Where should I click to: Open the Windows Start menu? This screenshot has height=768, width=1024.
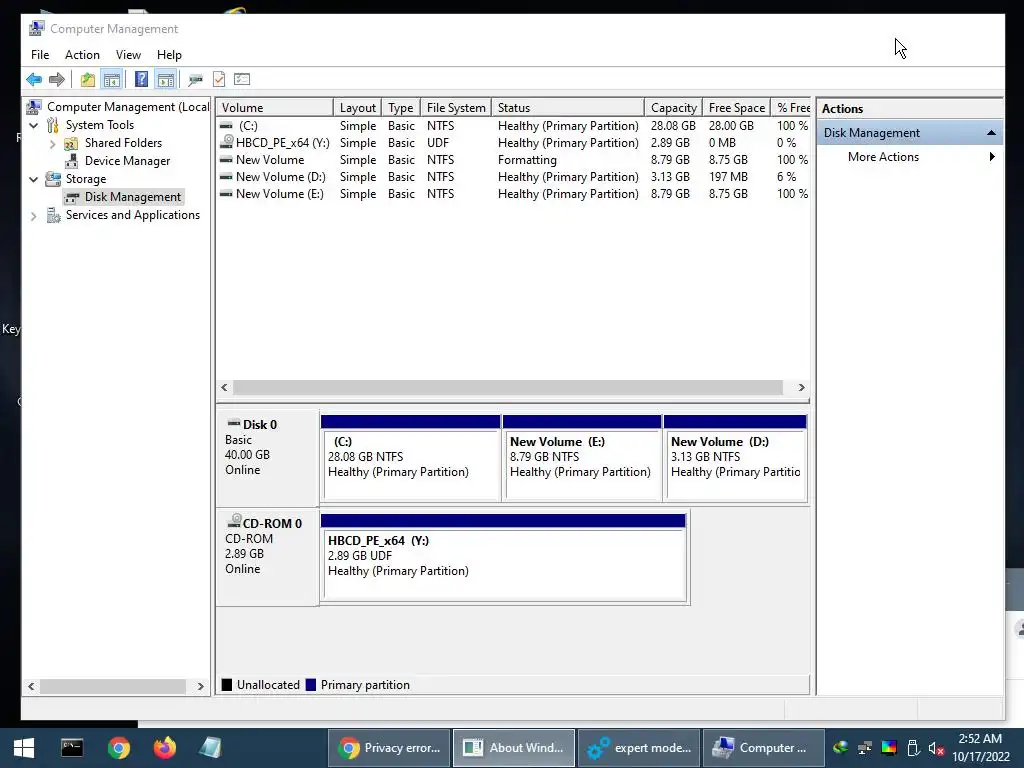[24, 748]
